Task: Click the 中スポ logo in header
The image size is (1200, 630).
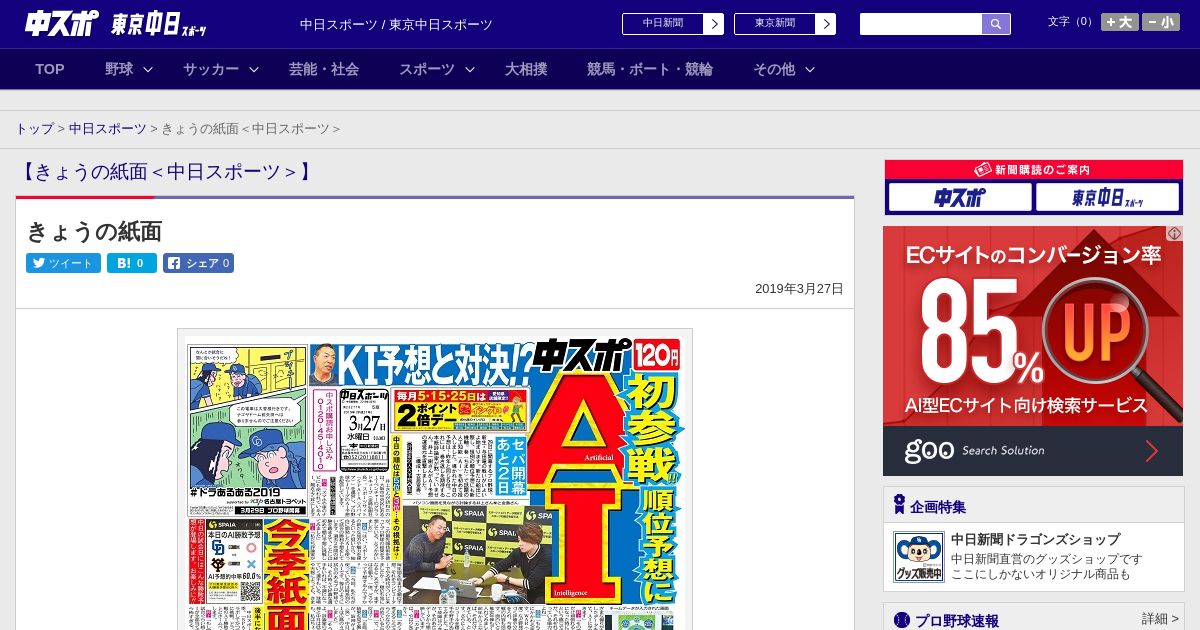Action: pyautogui.click(x=61, y=24)
